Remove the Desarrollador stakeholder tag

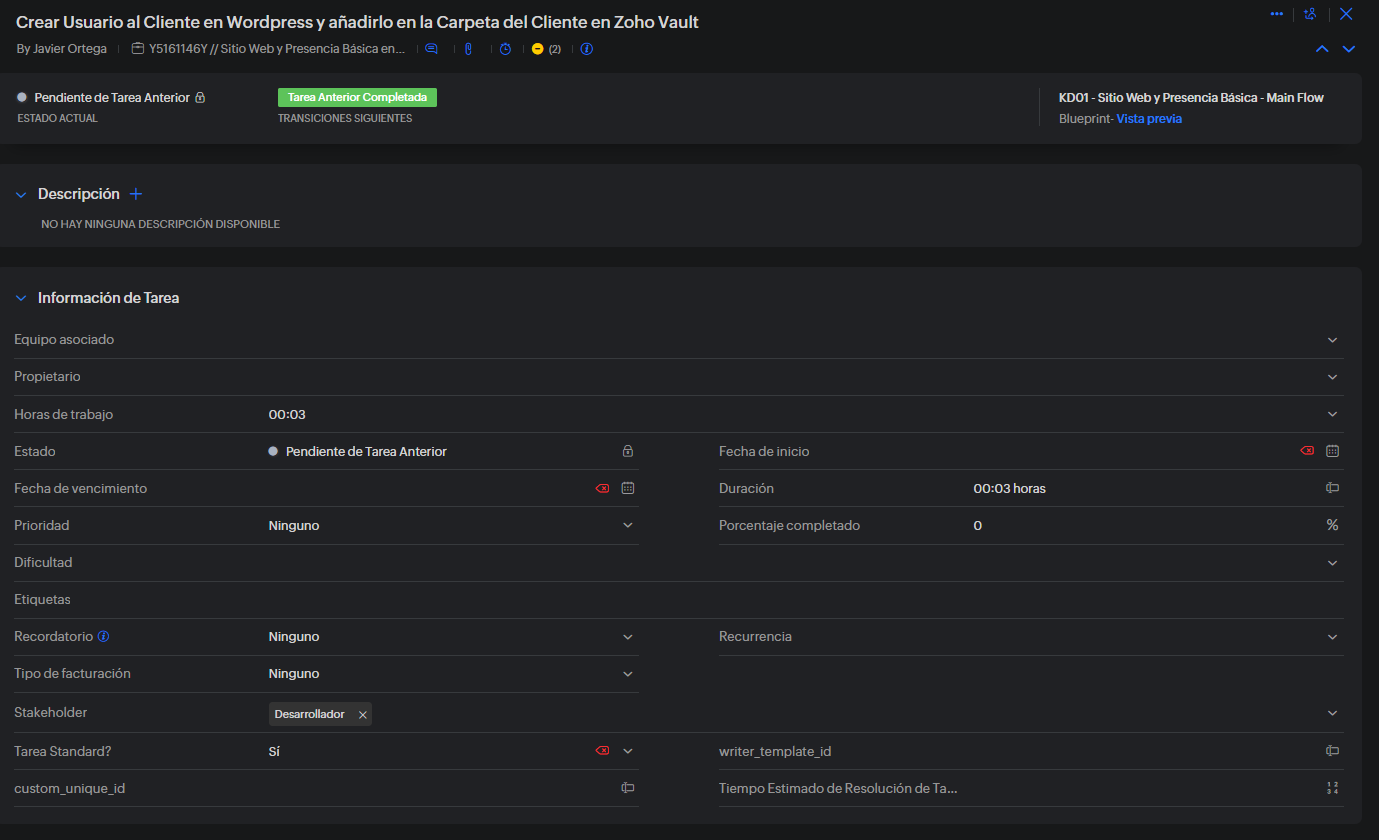tap(362, 714)
